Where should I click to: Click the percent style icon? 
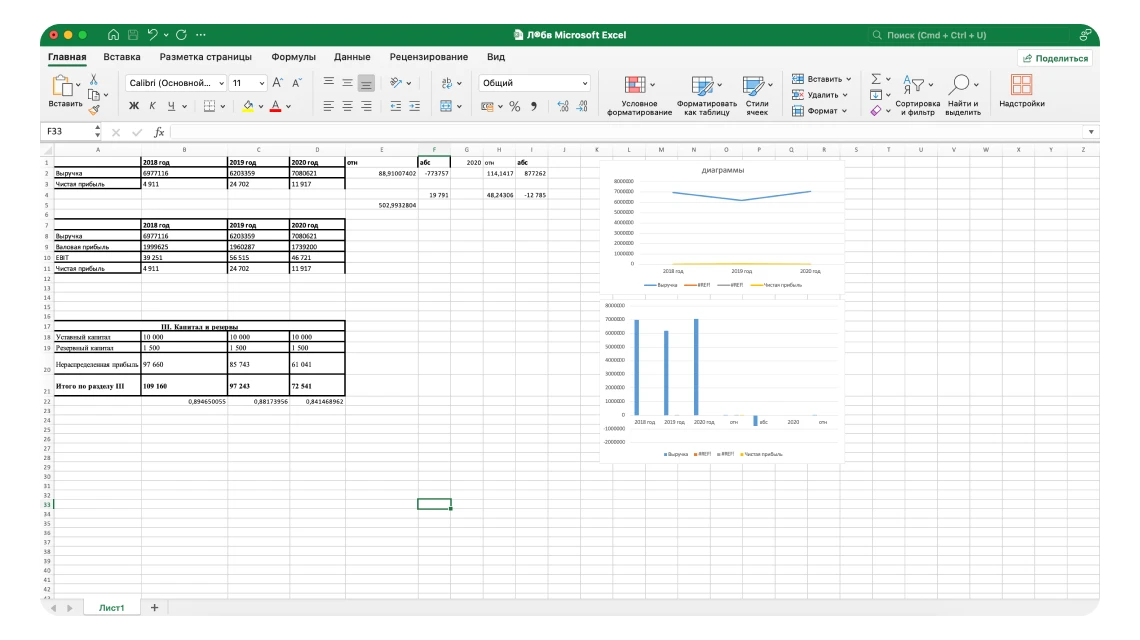(515, 106)
